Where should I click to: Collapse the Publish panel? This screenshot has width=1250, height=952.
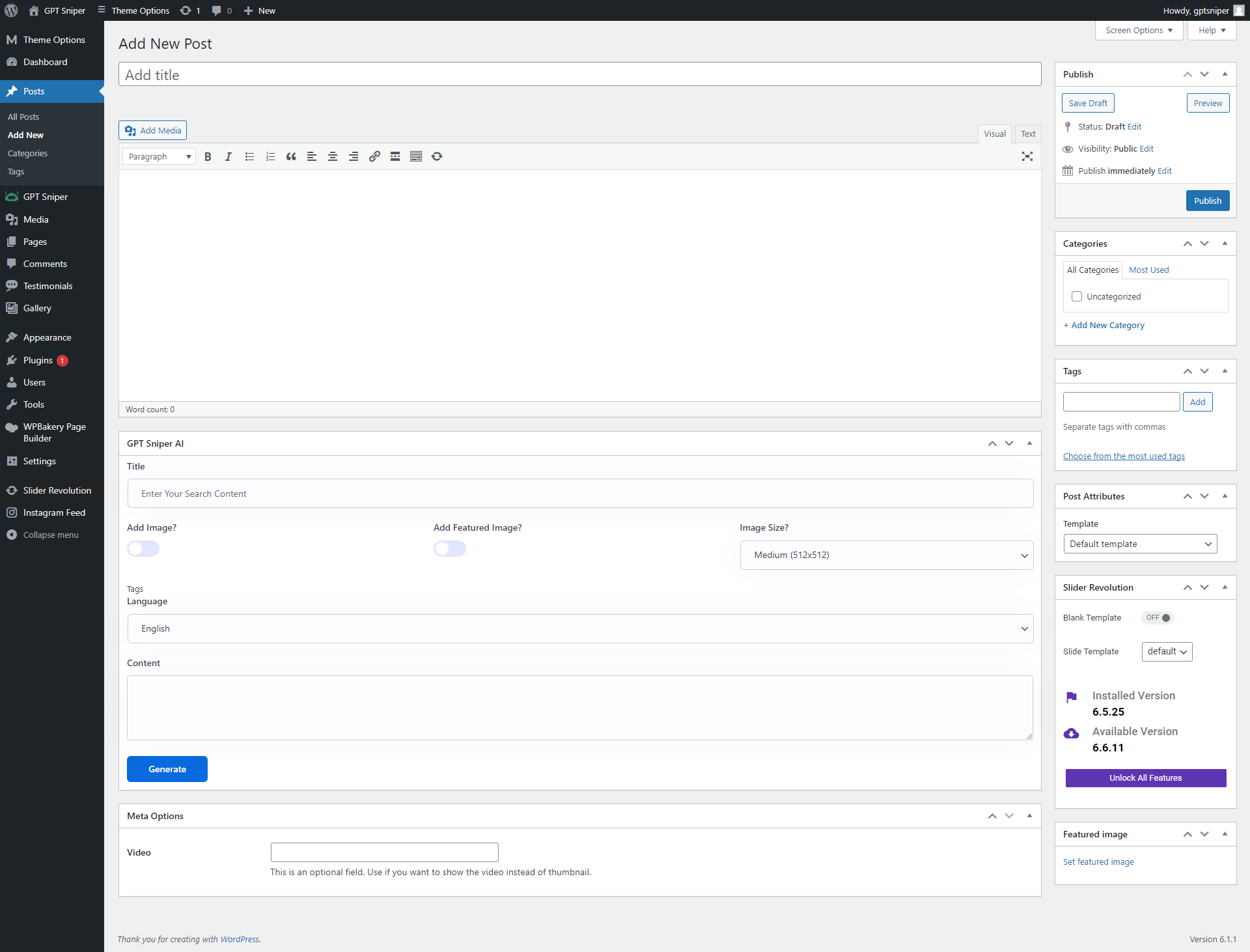coord(1225,74)
